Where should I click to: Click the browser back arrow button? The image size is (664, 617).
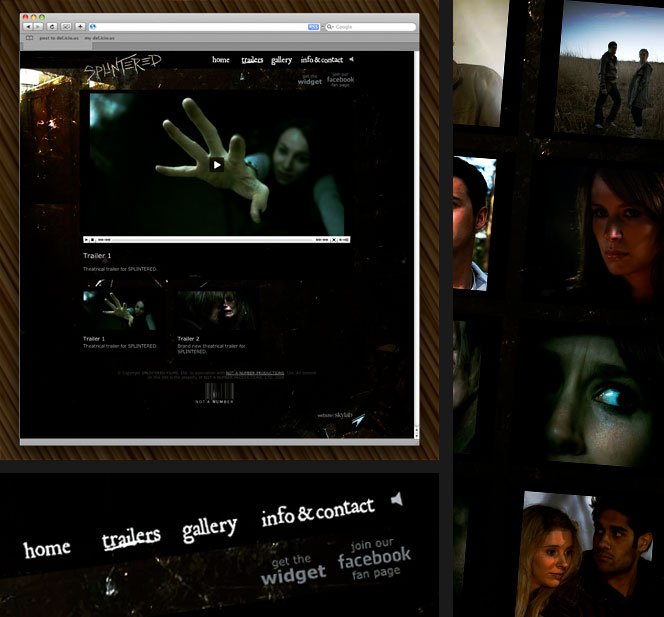pyautogui.click(x=28, y=26)
